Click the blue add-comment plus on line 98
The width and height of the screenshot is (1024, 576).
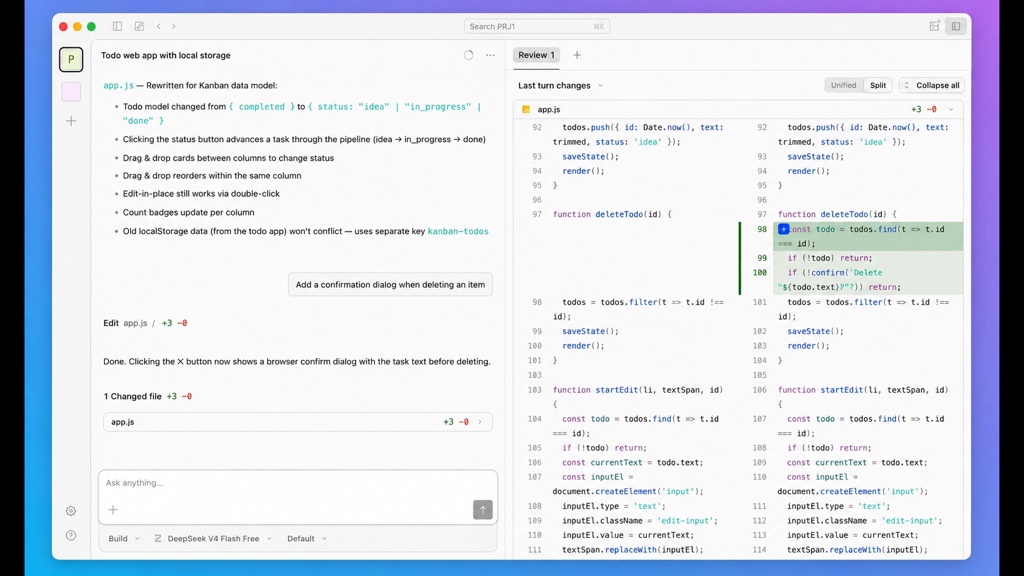click(783, 229)
